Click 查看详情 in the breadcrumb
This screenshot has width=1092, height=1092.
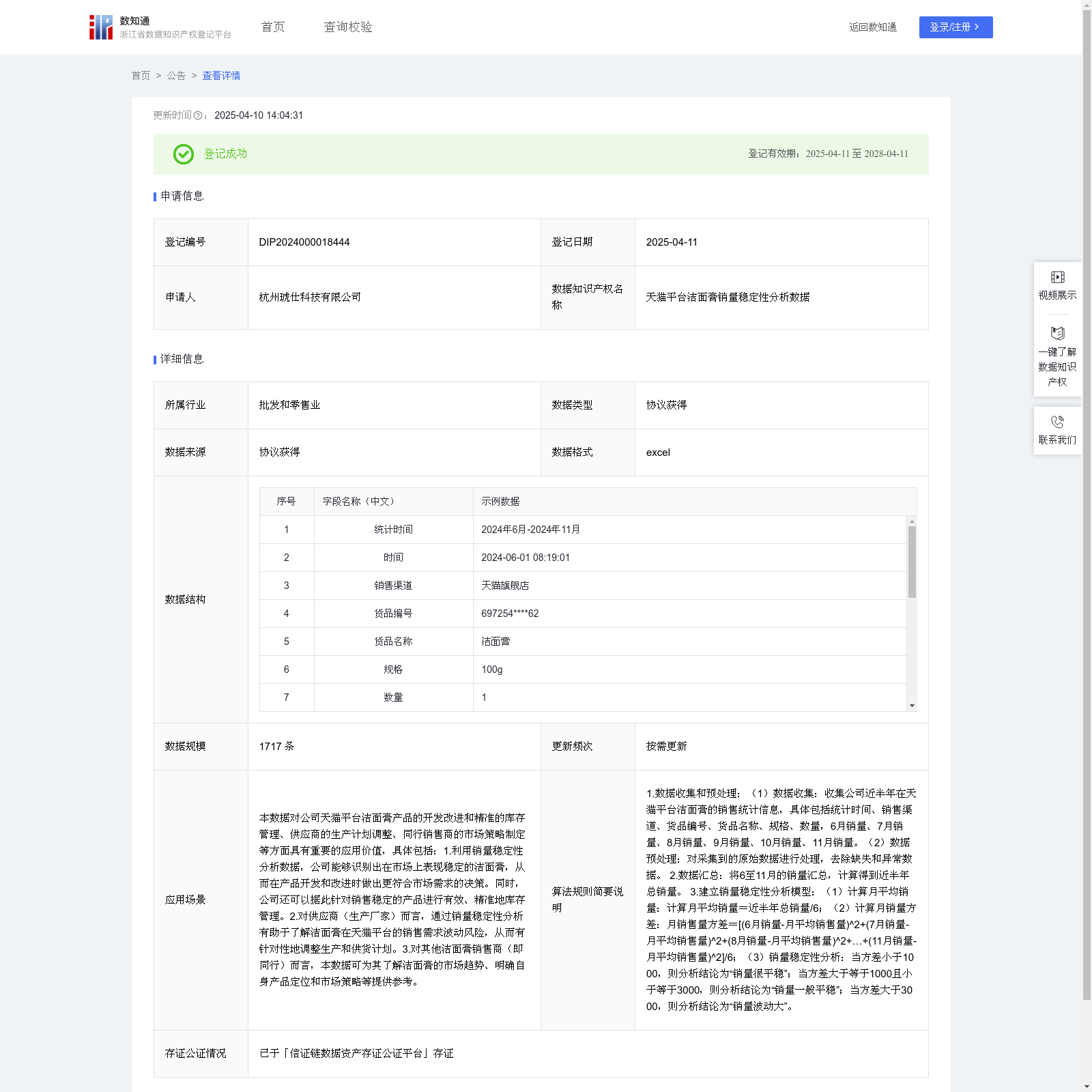[221, 76]
